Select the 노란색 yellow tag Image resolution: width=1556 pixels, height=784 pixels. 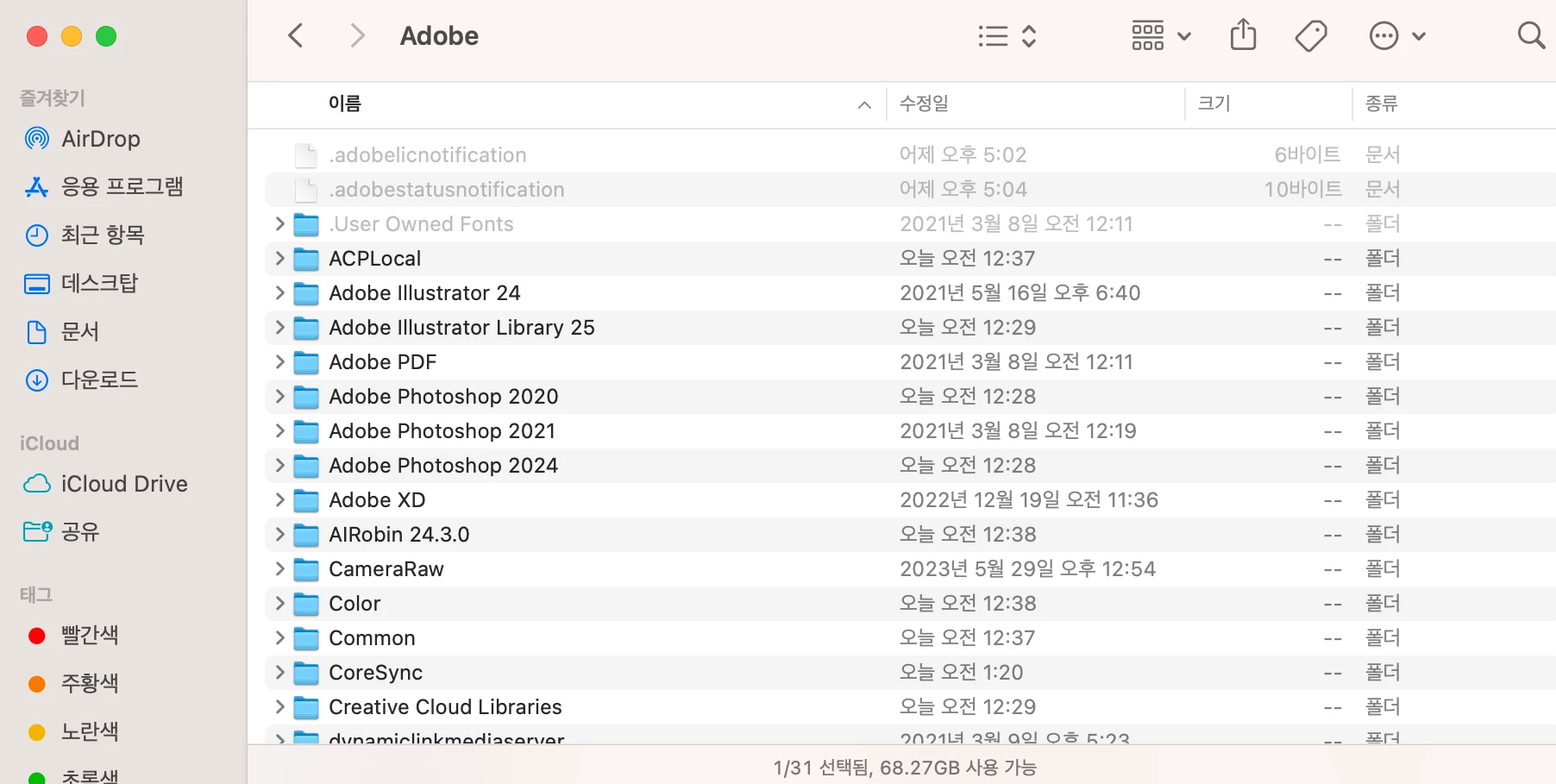click(72, 732)
